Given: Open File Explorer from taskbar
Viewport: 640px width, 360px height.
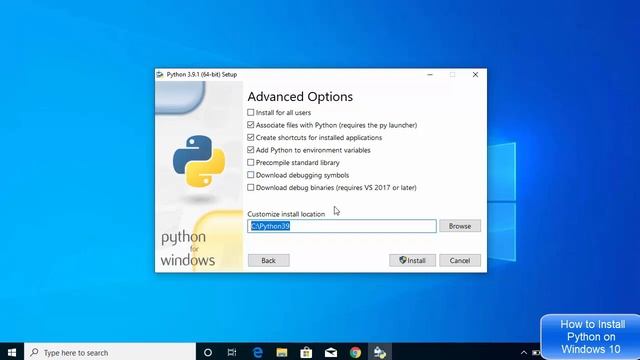Looking at the screenshot, I should [282, 352].
